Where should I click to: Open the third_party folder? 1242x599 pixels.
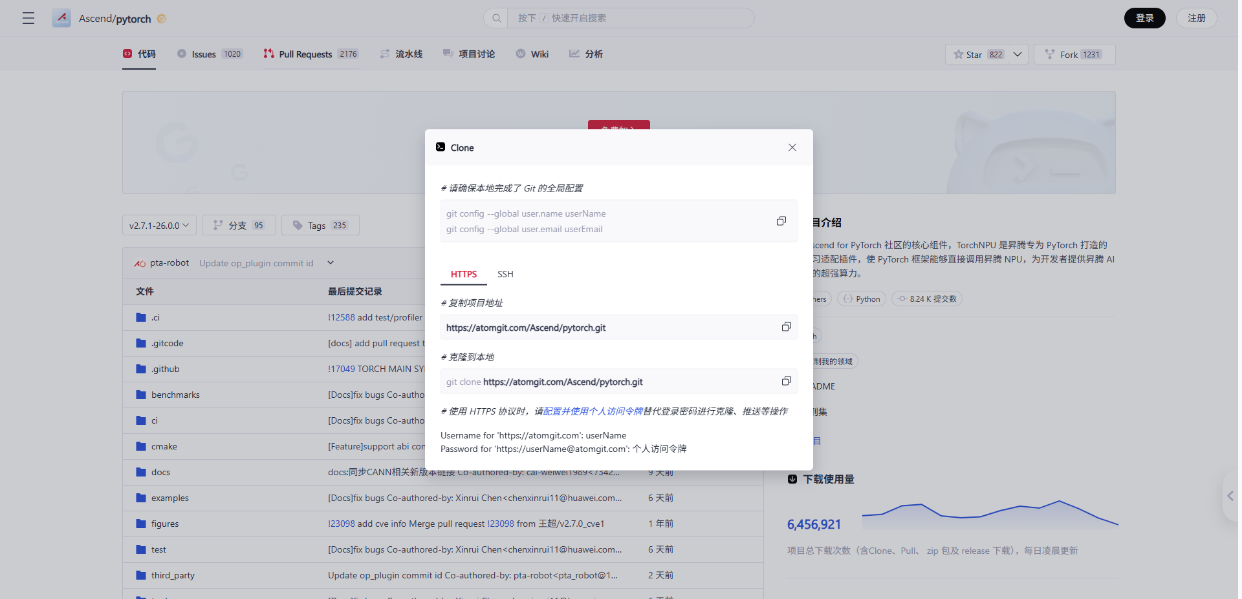click(x=173, y=576)
